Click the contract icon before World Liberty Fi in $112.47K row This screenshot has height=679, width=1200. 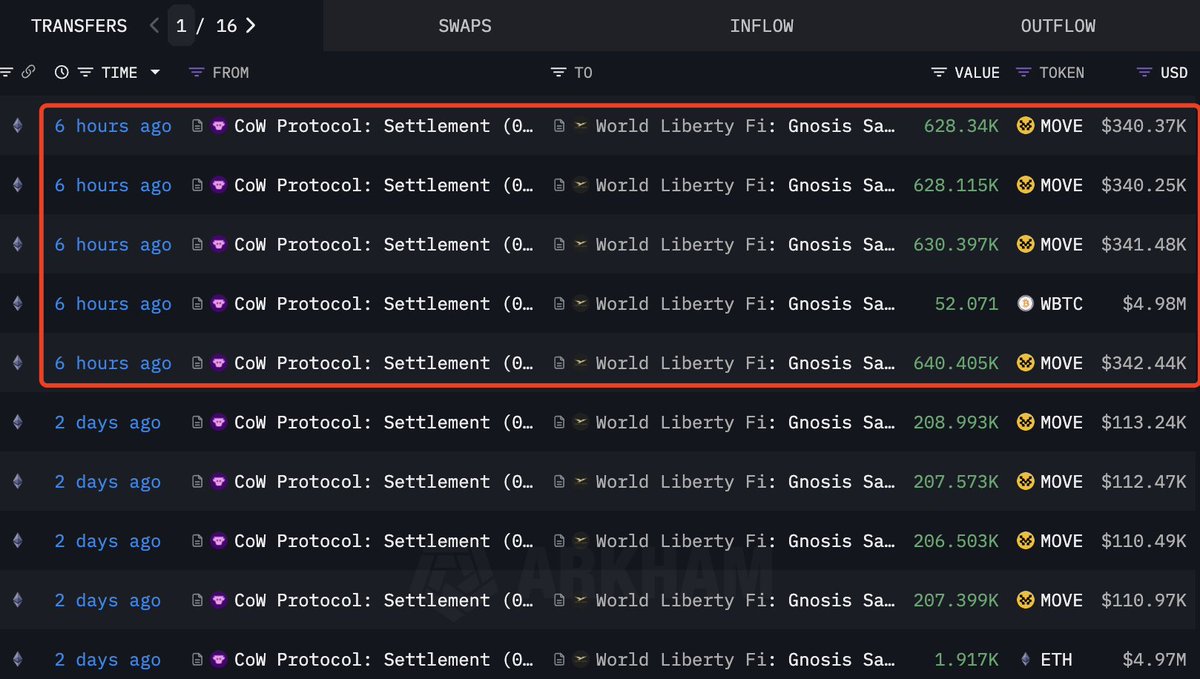(x=559, y=482)
